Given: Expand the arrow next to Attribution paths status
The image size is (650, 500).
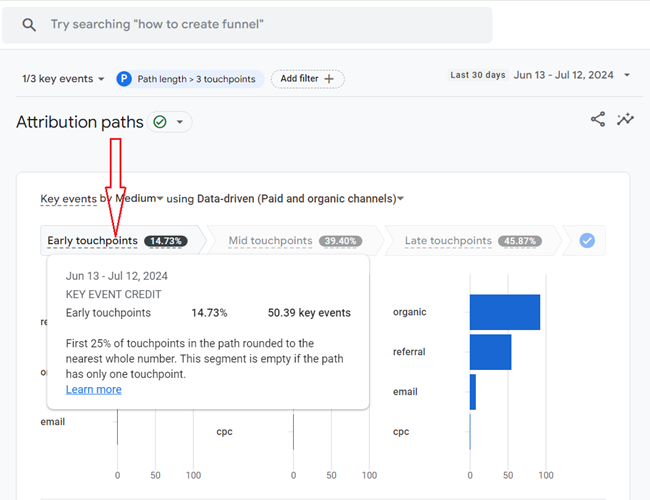Looking at the screenshot, I should 180,122.
